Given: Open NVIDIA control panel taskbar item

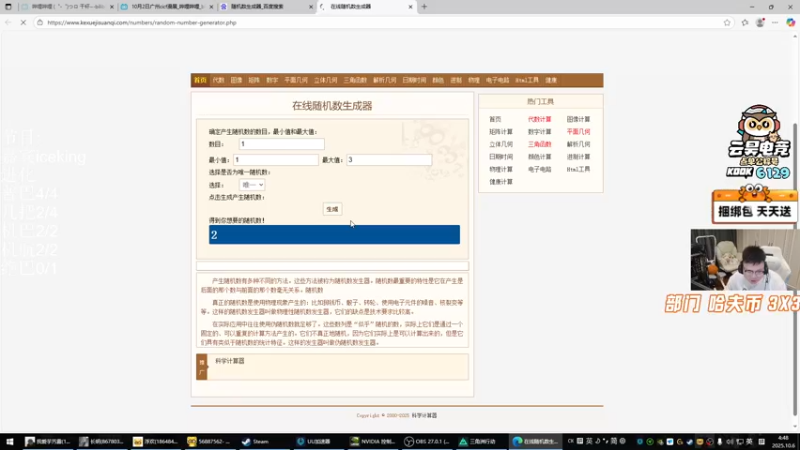Looking at the screenshot, I should 373,441.
